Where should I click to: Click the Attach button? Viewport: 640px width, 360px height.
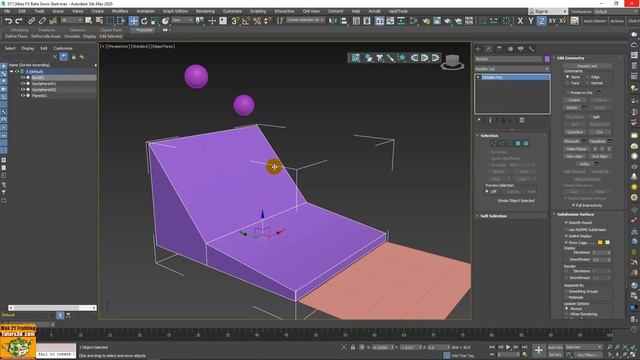[572, 107]
